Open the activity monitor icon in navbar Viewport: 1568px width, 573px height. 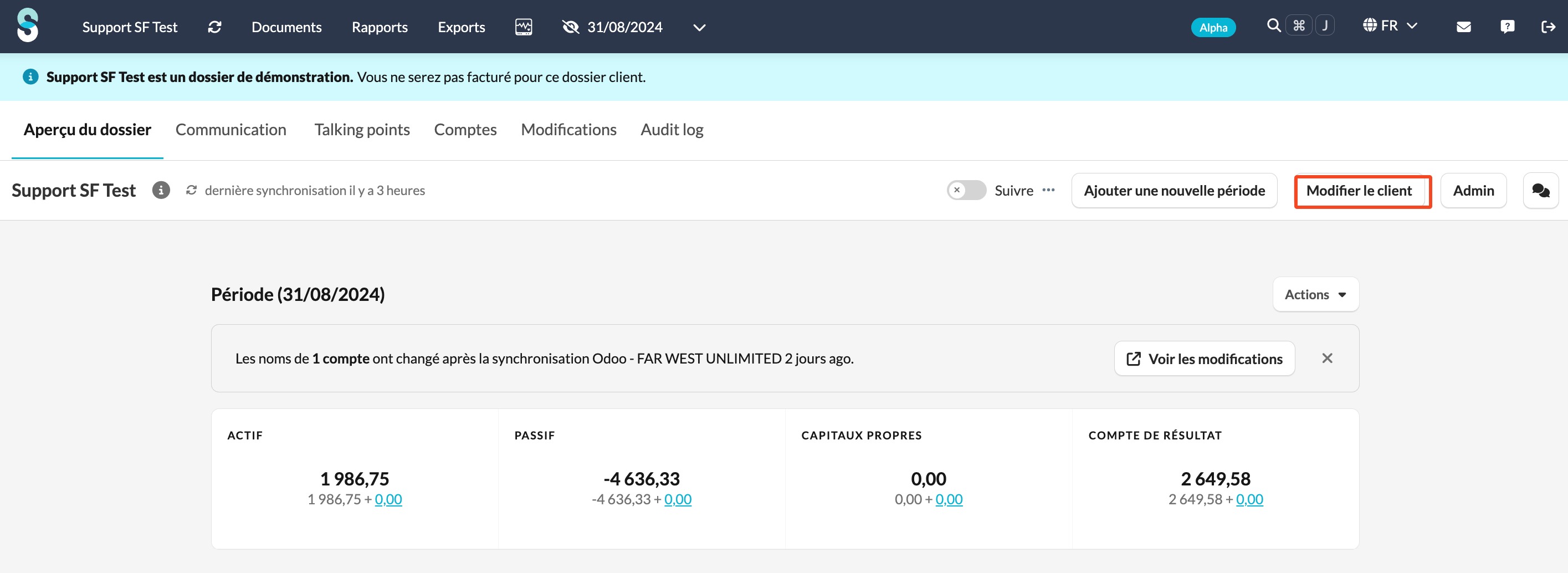click(524, 27)
